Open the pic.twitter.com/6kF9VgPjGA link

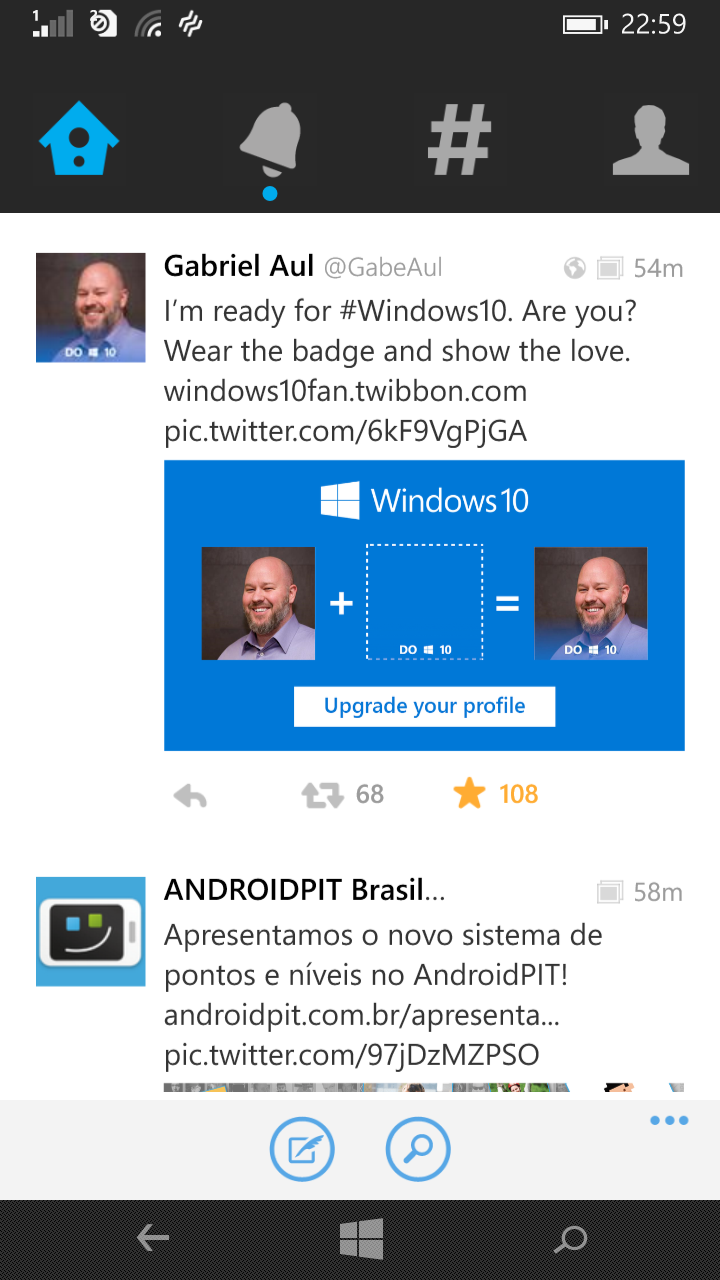(x=345, y=431)
